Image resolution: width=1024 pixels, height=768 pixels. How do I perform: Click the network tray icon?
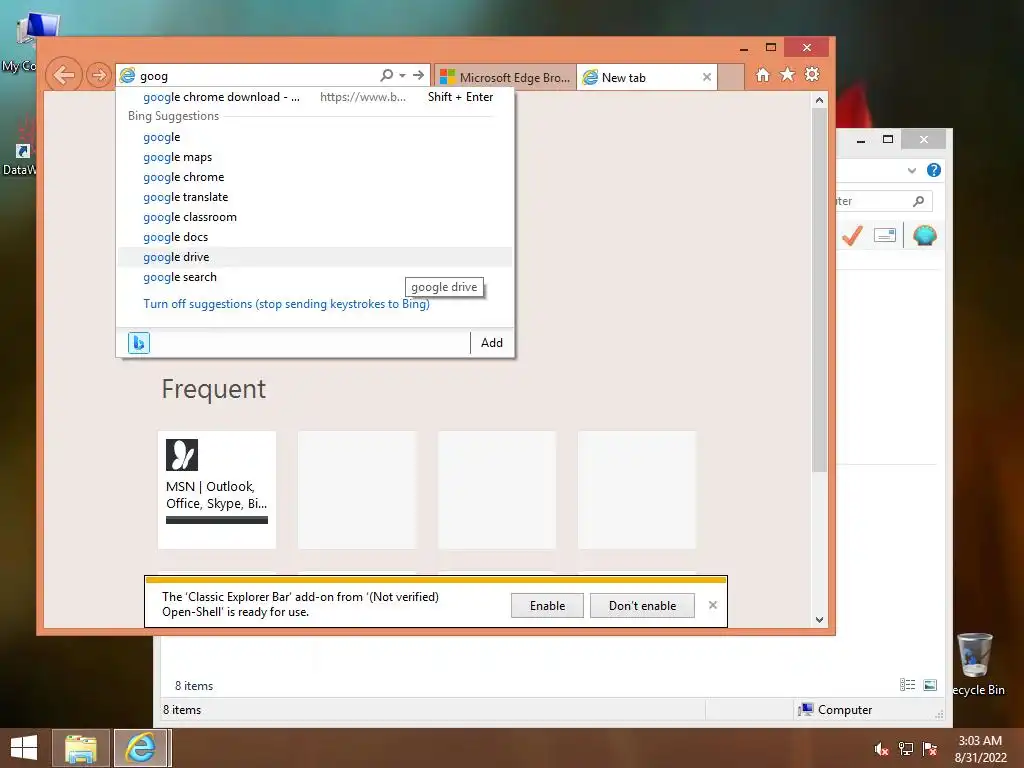coord(906,749)
